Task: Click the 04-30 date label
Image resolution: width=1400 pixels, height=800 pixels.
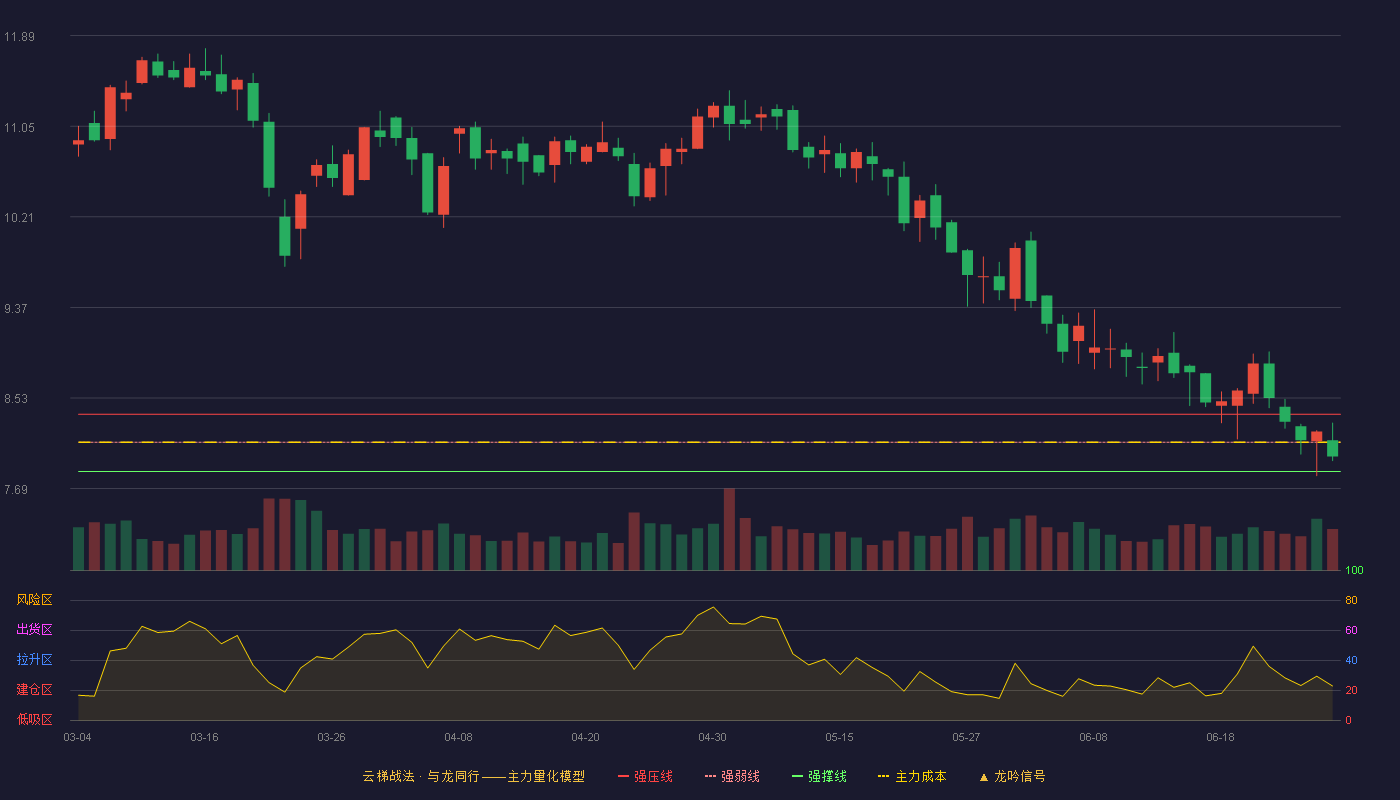Action: 712,737
